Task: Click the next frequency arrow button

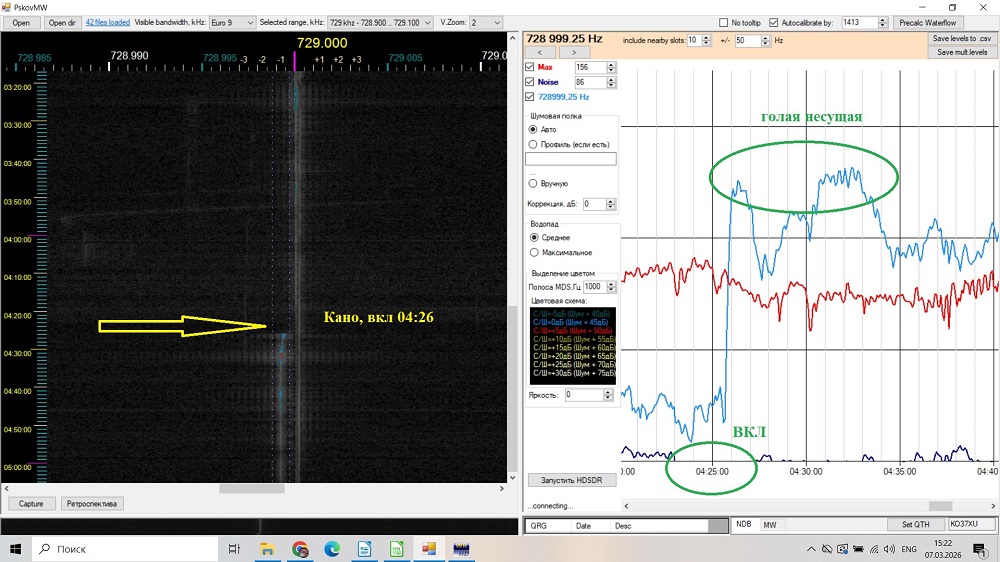Action: coord(574,52)
